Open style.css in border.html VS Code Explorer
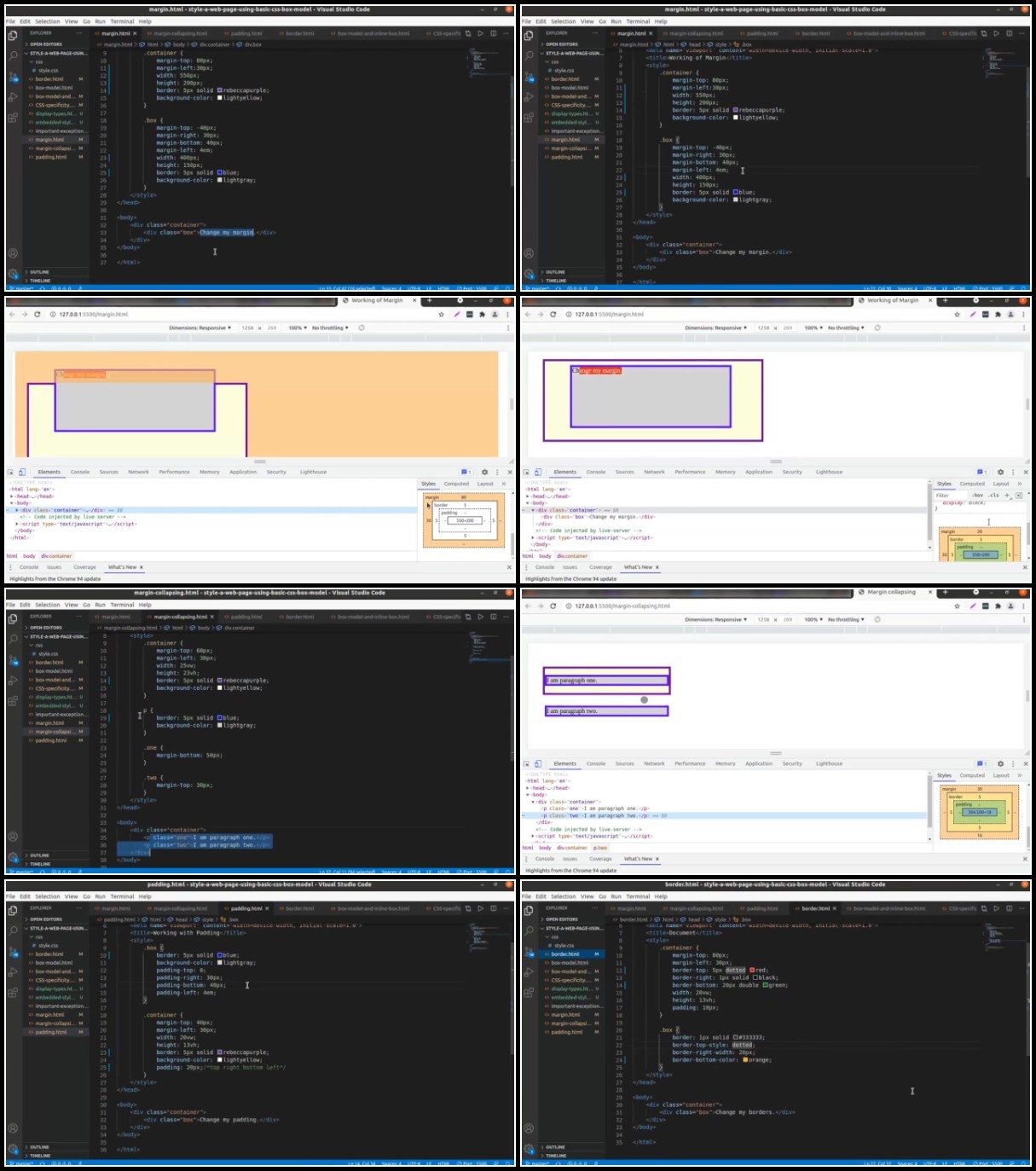 point(564,946)
